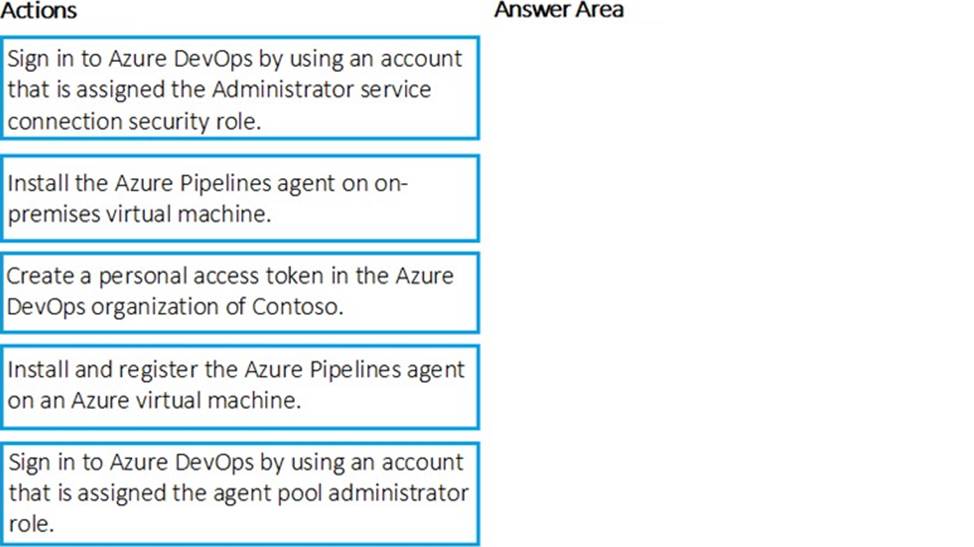
Task: Select the on-premises agent install action
Action: (x=240, y=198)
